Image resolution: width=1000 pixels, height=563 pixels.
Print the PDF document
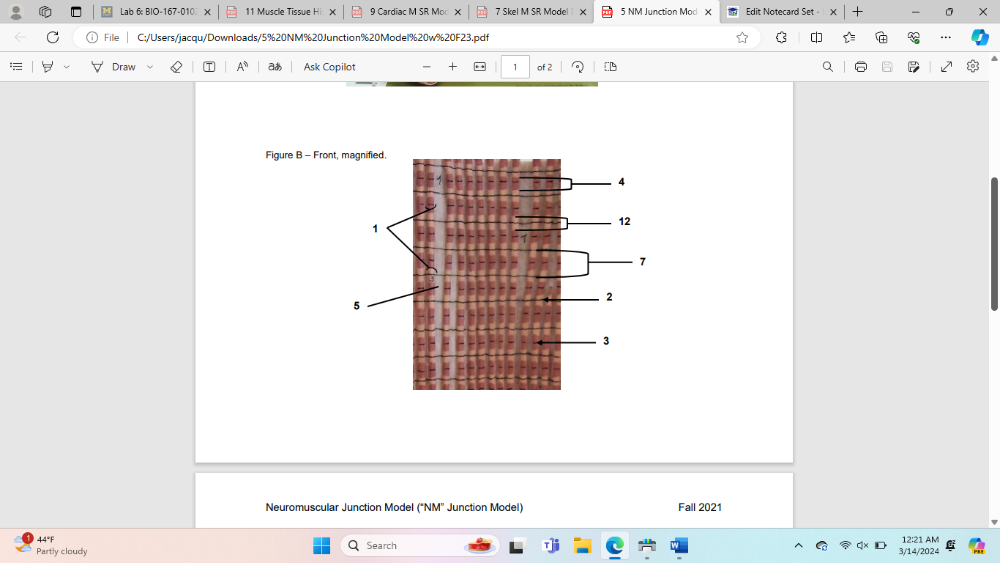(x=860, y=67)
